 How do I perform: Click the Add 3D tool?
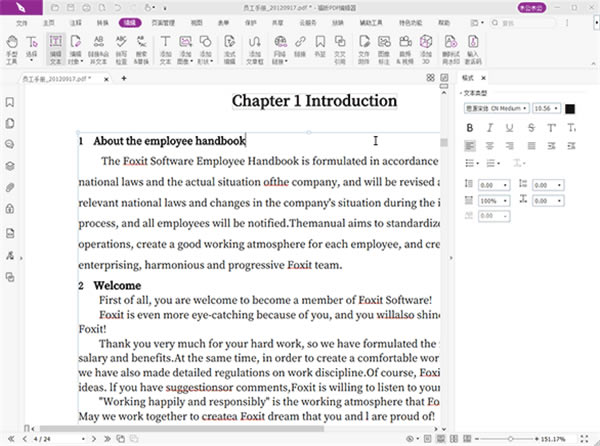[426, 50]
